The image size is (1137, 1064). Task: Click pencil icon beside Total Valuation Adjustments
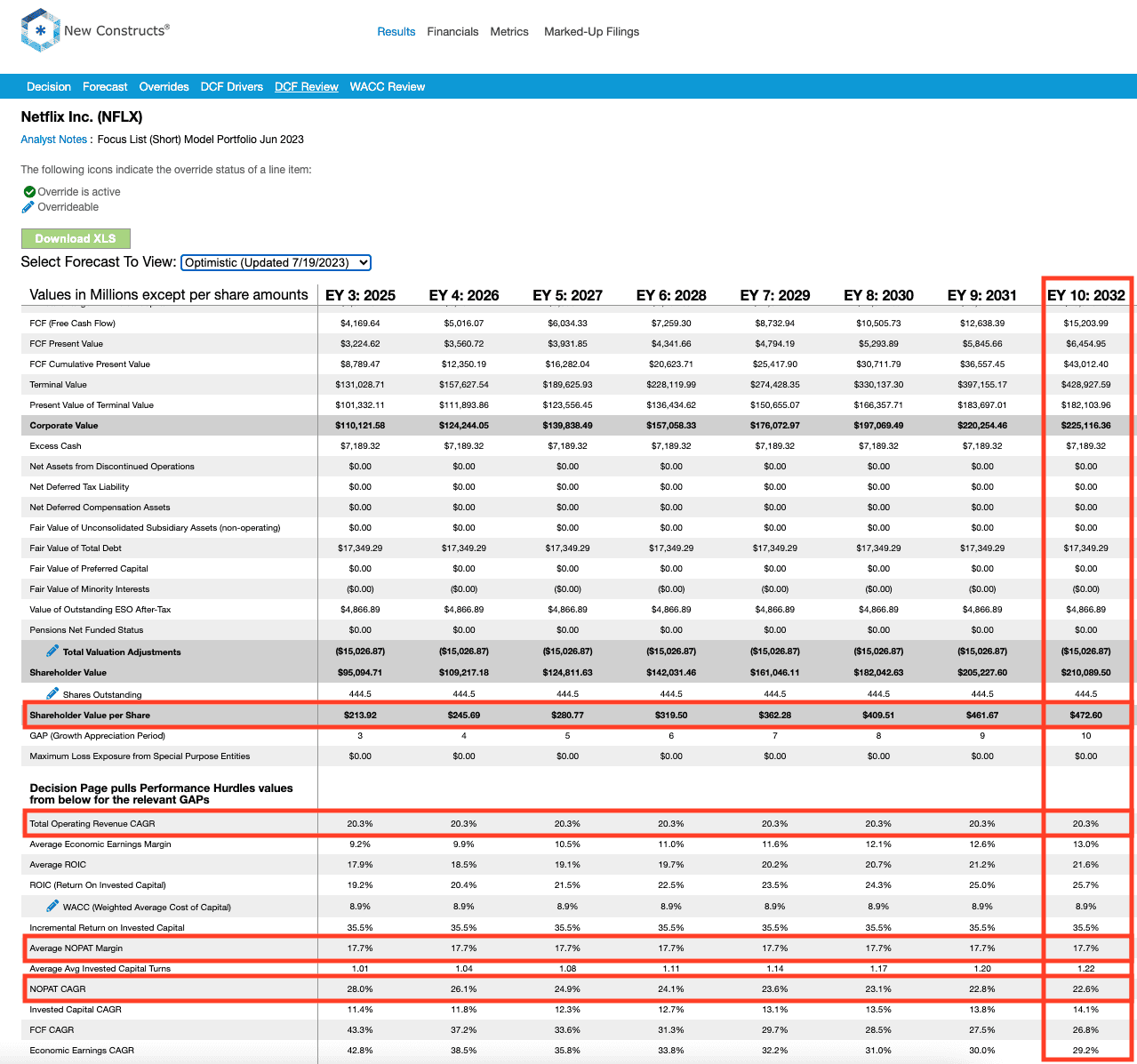click(52, 651)
